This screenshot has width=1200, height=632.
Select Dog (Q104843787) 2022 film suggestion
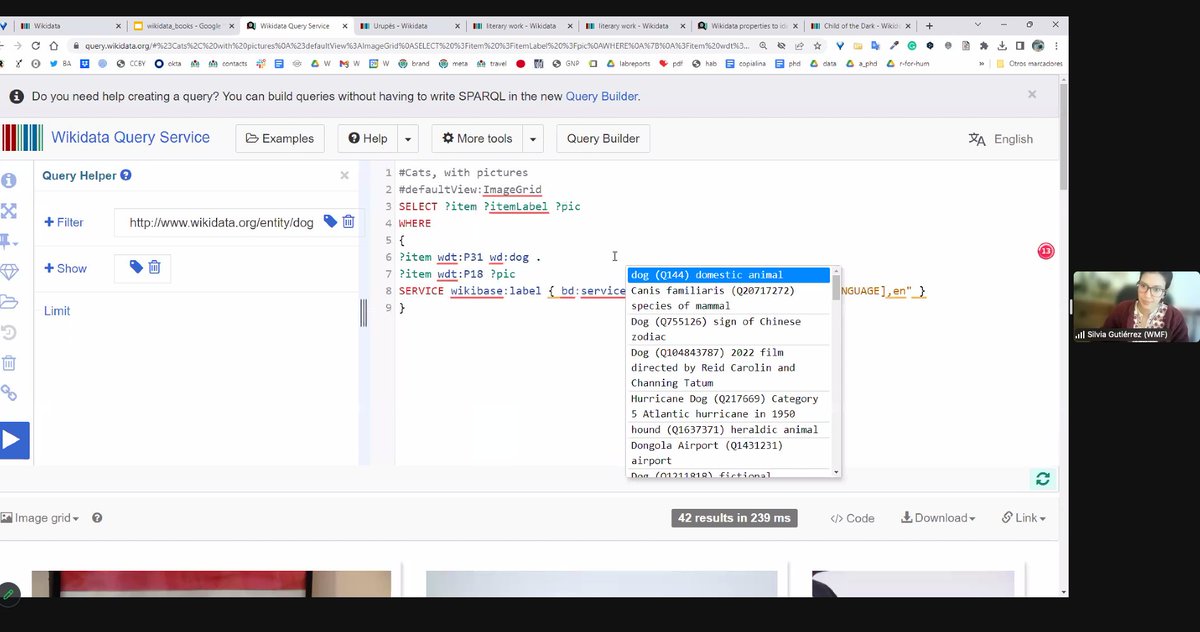click(729, 368)
